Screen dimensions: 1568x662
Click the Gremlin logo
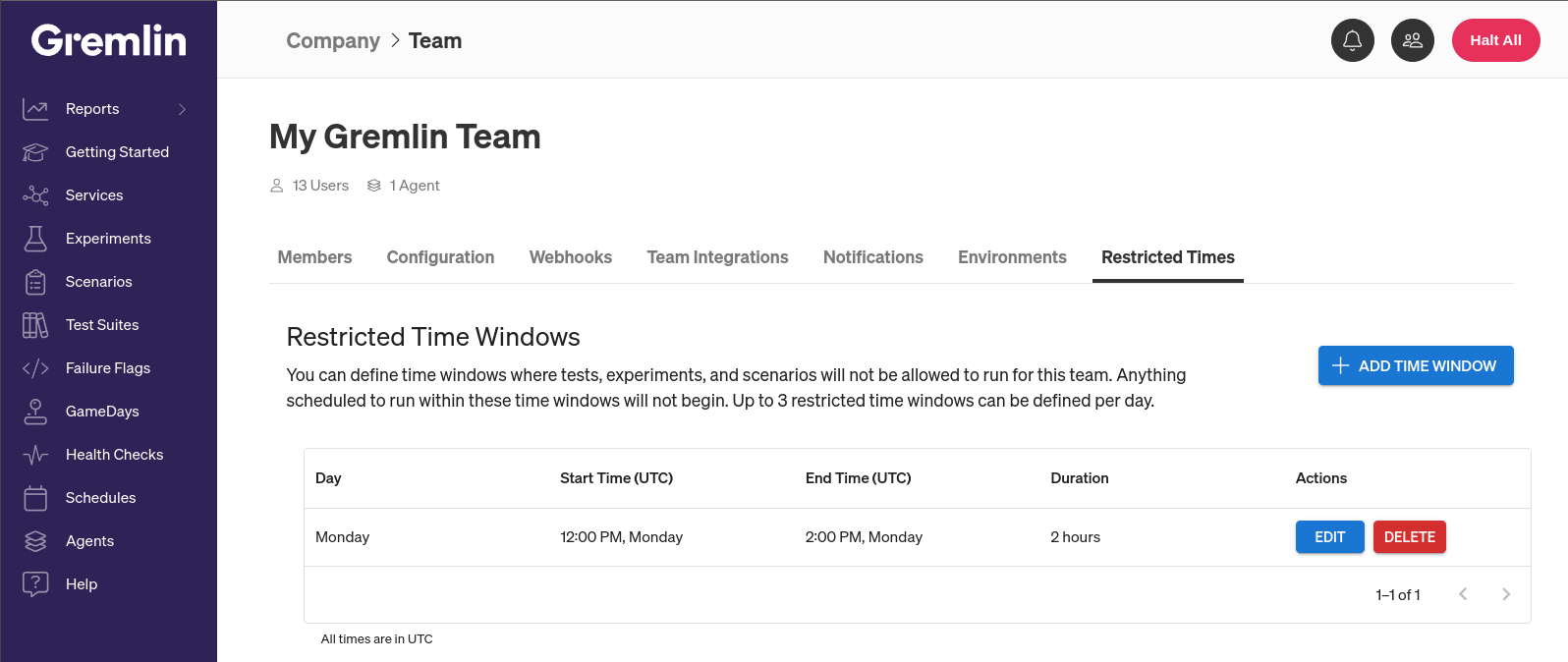[x=108, y=40]
